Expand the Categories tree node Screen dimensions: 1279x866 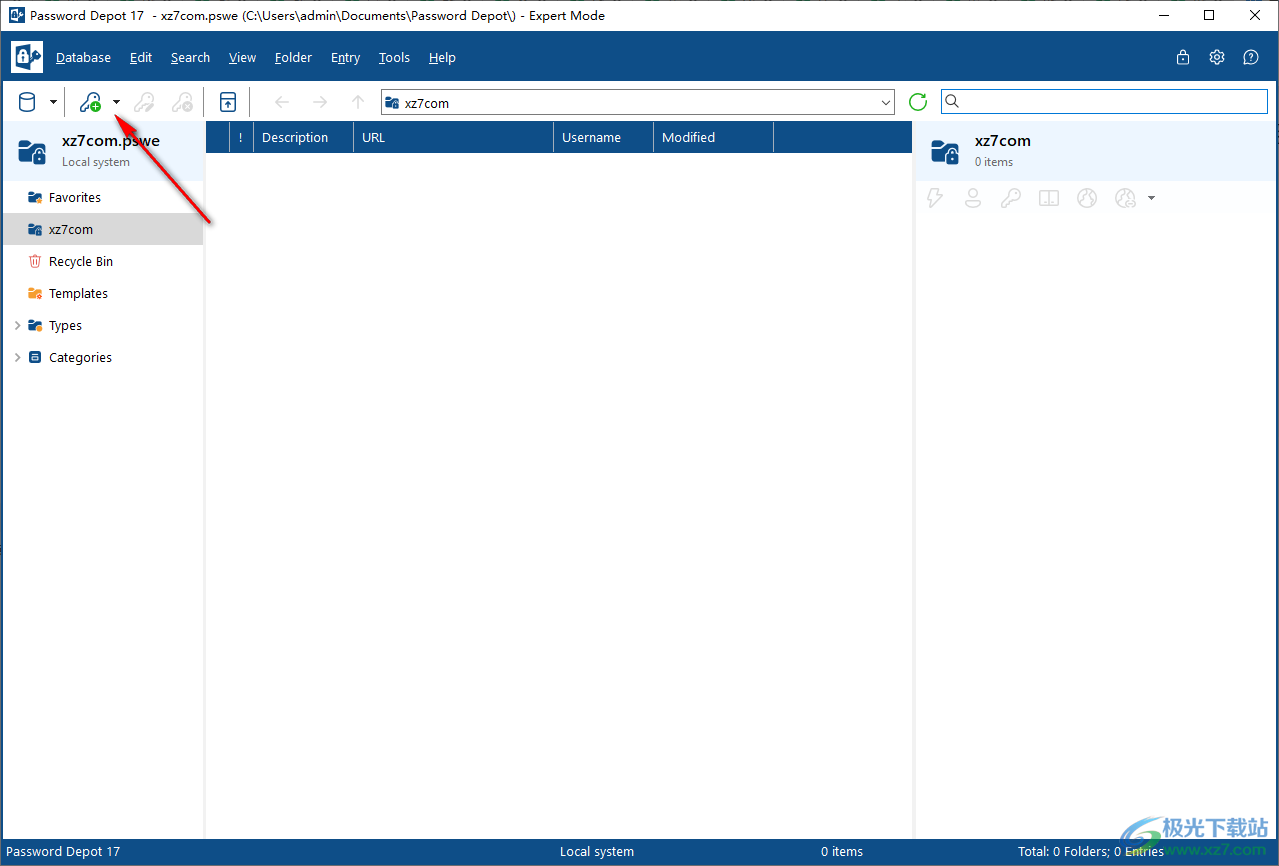coord(17,357)
